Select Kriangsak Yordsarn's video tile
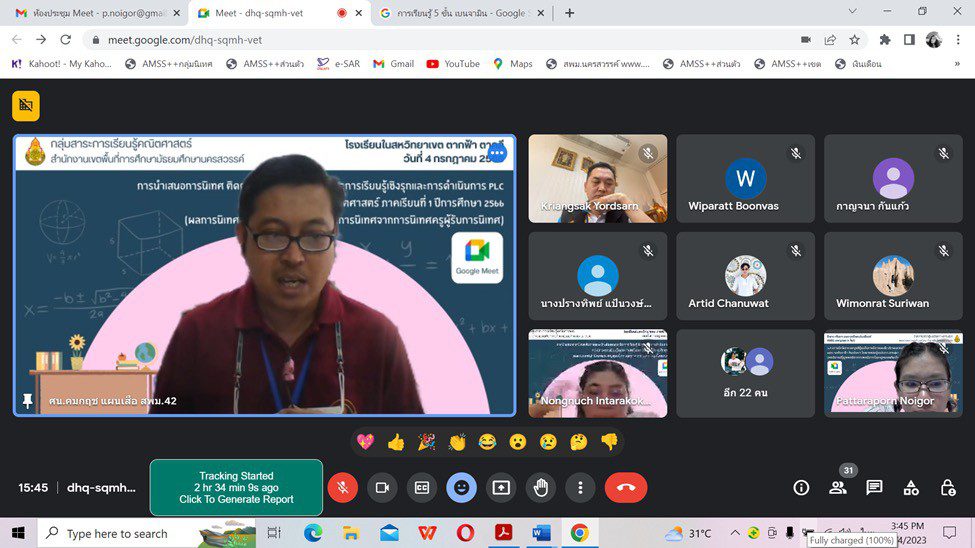This screenshot has height=548, width=975. [x=598, y=179]
